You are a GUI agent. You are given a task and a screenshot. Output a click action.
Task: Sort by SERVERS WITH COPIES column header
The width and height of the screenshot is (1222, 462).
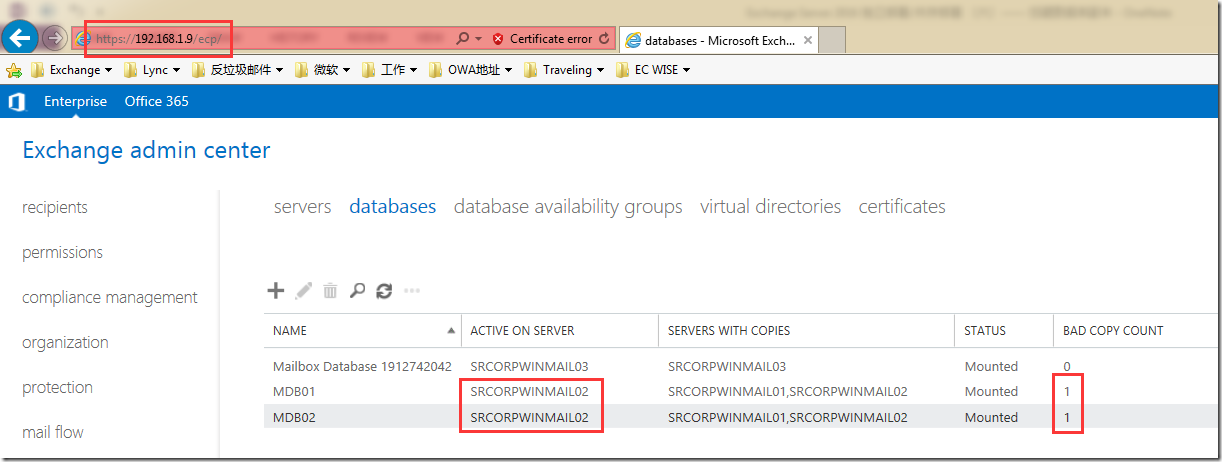pyautogui.click(x=807, y=330)
